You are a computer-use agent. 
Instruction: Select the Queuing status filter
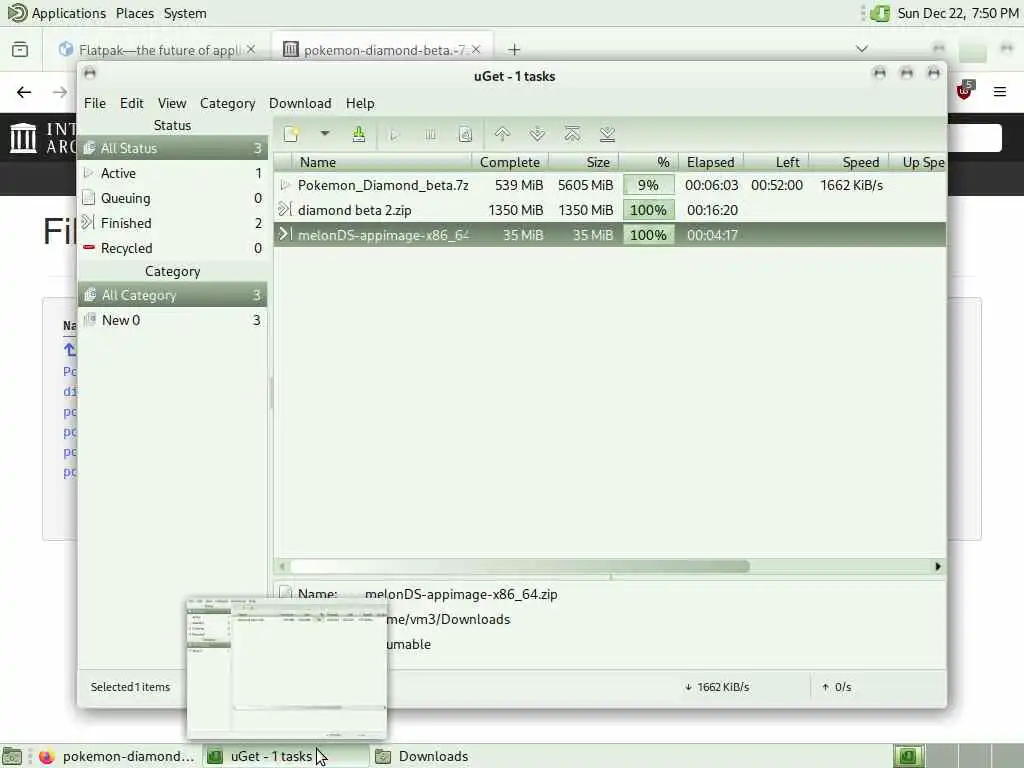(x=172, y=198)
